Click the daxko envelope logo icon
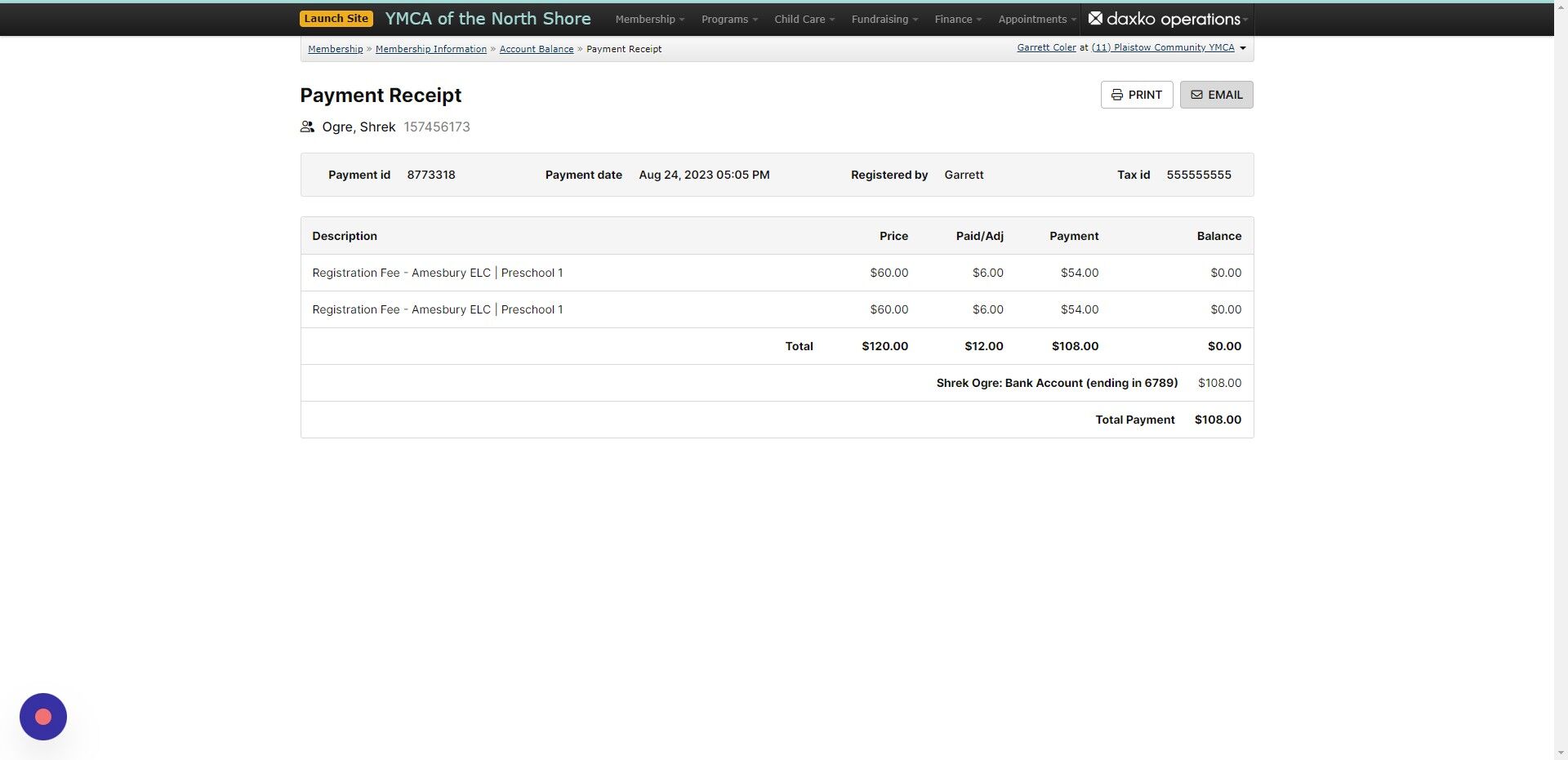Image resolution: width=1568 pixels, height=760 pixels. point(1096,18)
